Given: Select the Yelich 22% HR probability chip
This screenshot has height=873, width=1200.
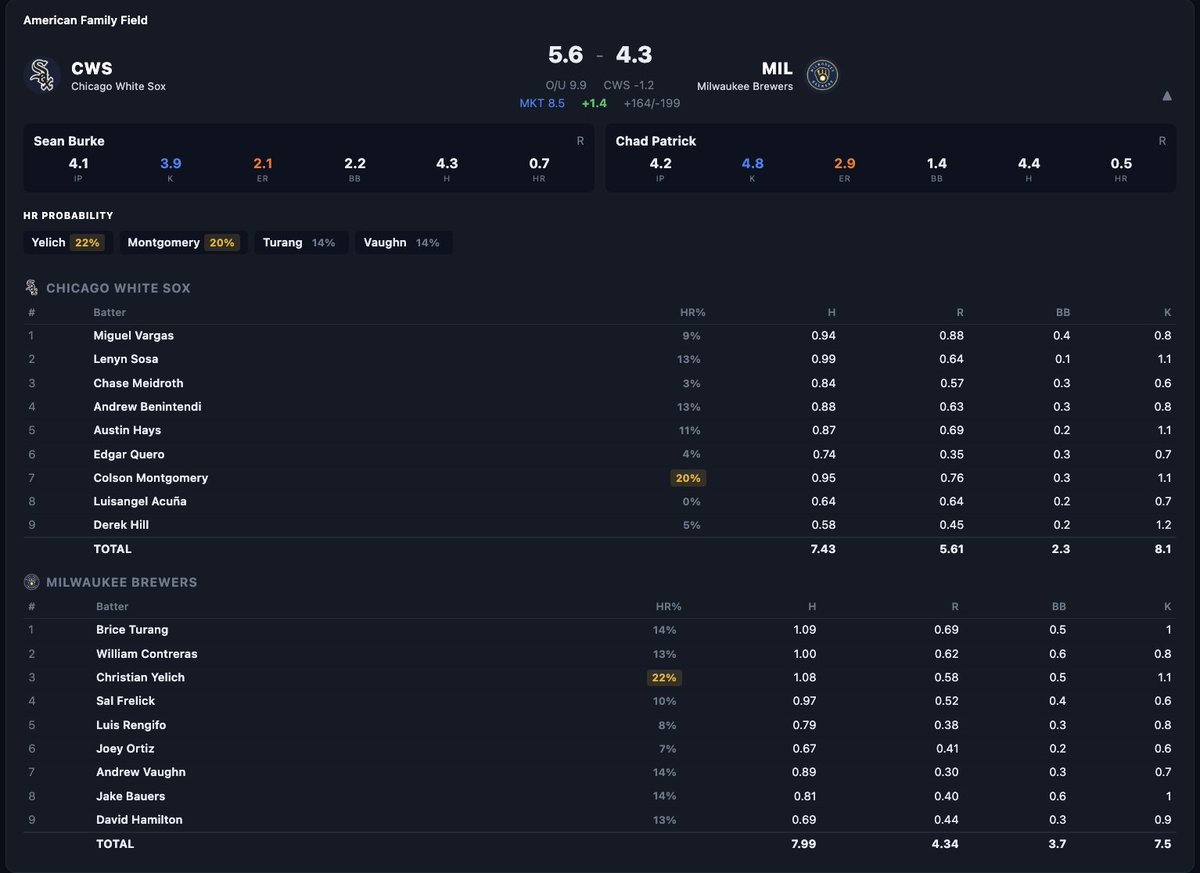Looking at the screenshot, I should [68, 243].
